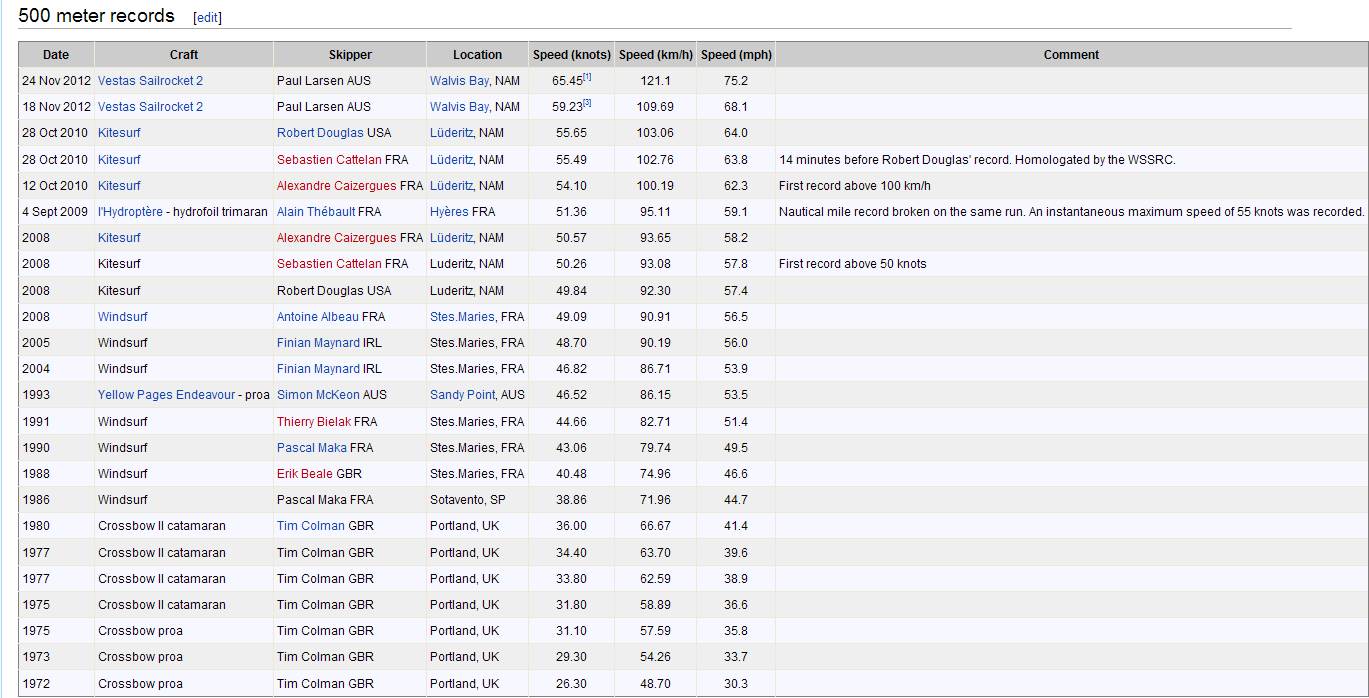Open Walvis Bay link in 18 Nov 2012 row

[459, 107]
